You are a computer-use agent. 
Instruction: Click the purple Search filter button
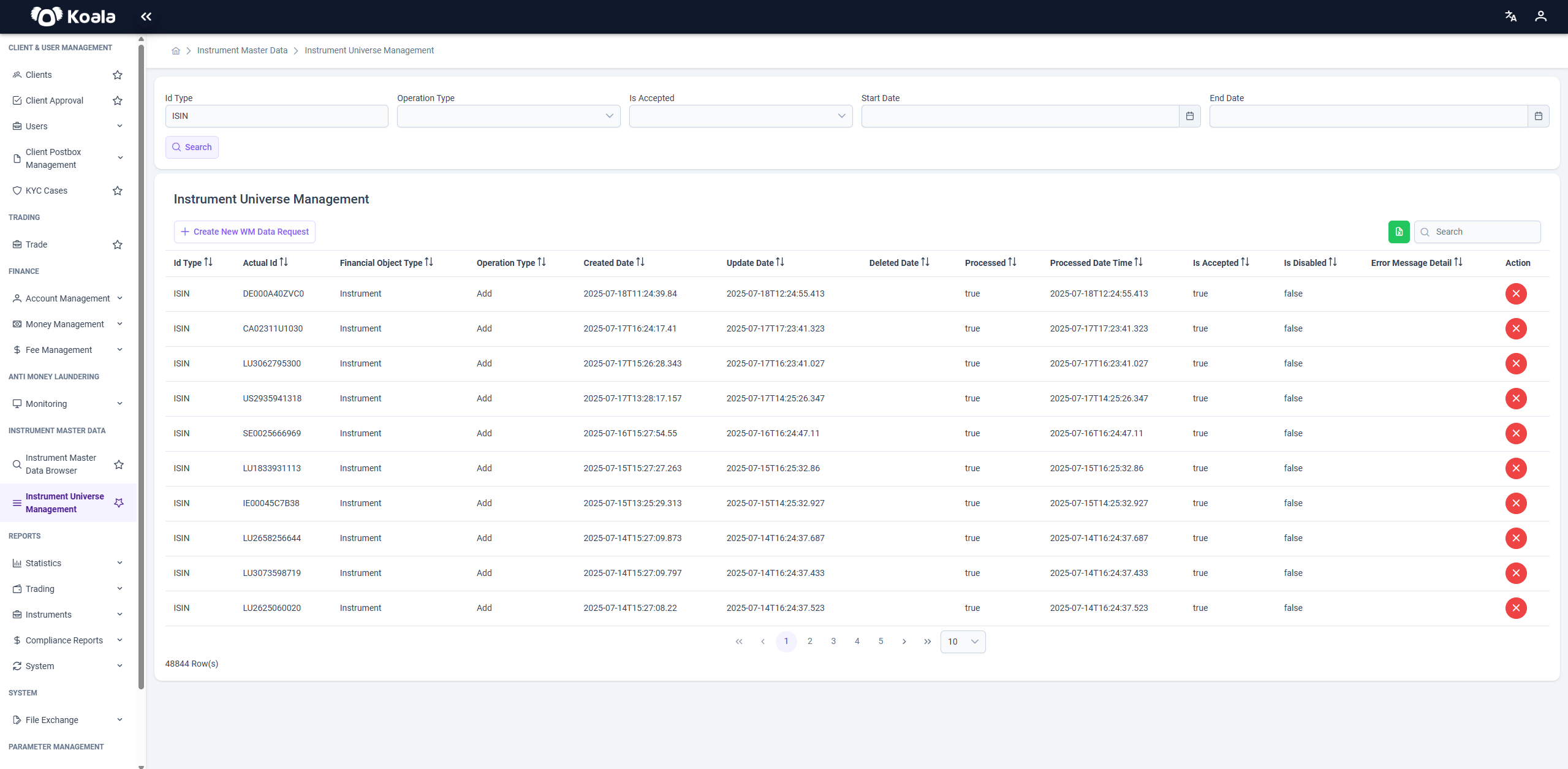(192, 147)
